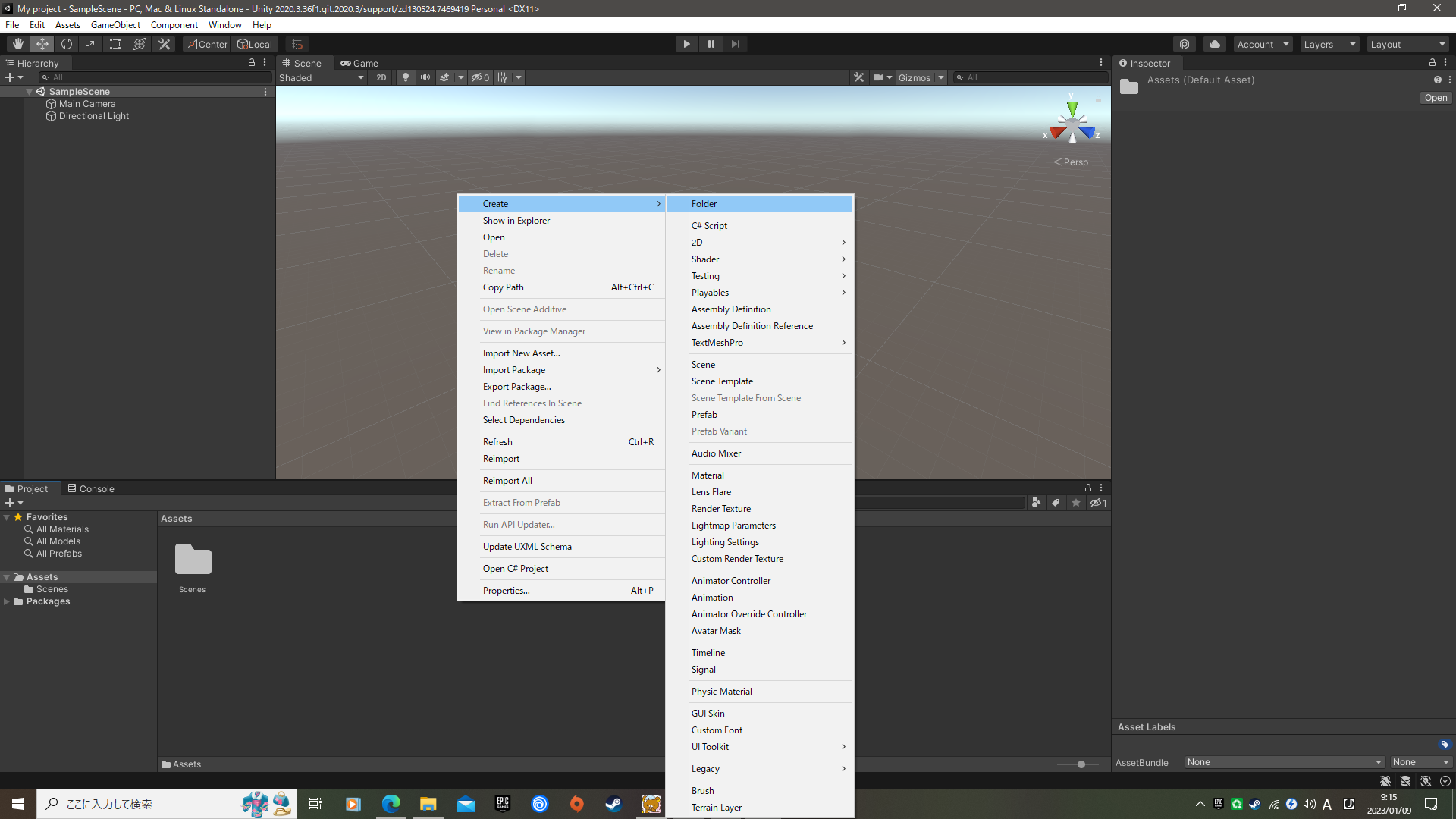Expand the Packages folder

pyautogui.click(x=6, y=601)
